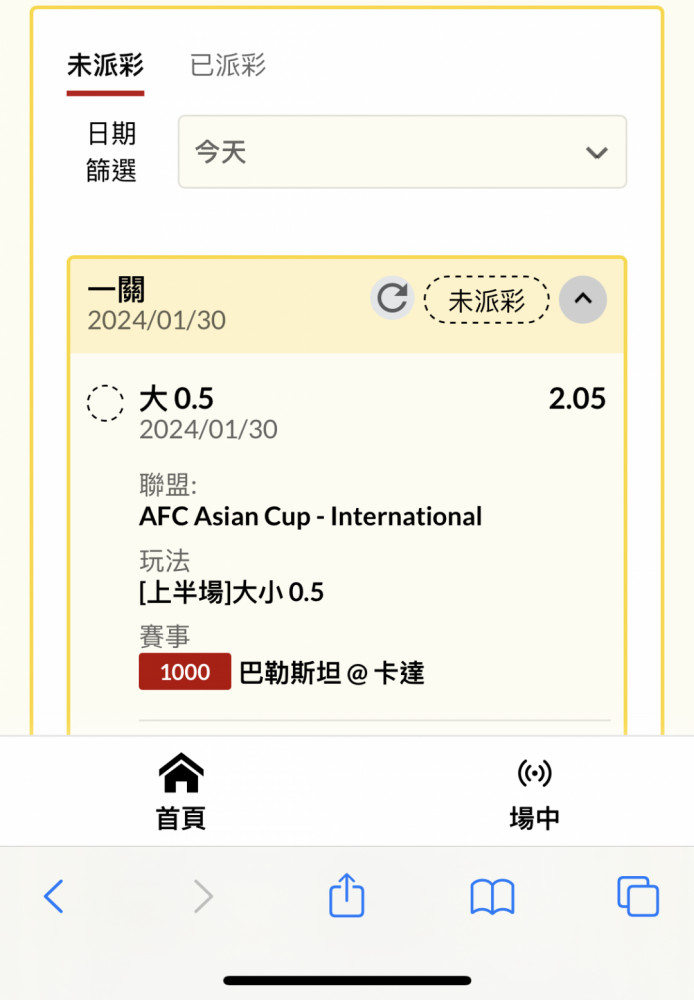The width and height of the screenshot is (694, 1000).
Task: Switch to the 已派彩 tab
Action: pyautogui.click(x=228, y=65)
